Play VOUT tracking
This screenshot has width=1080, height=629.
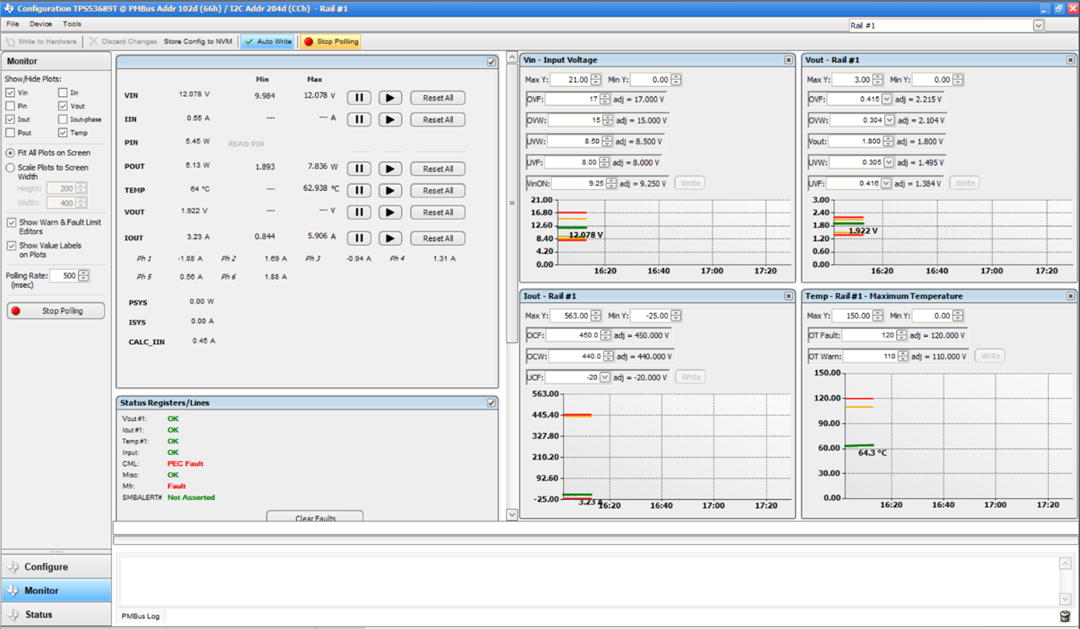[x=390, y=212]
